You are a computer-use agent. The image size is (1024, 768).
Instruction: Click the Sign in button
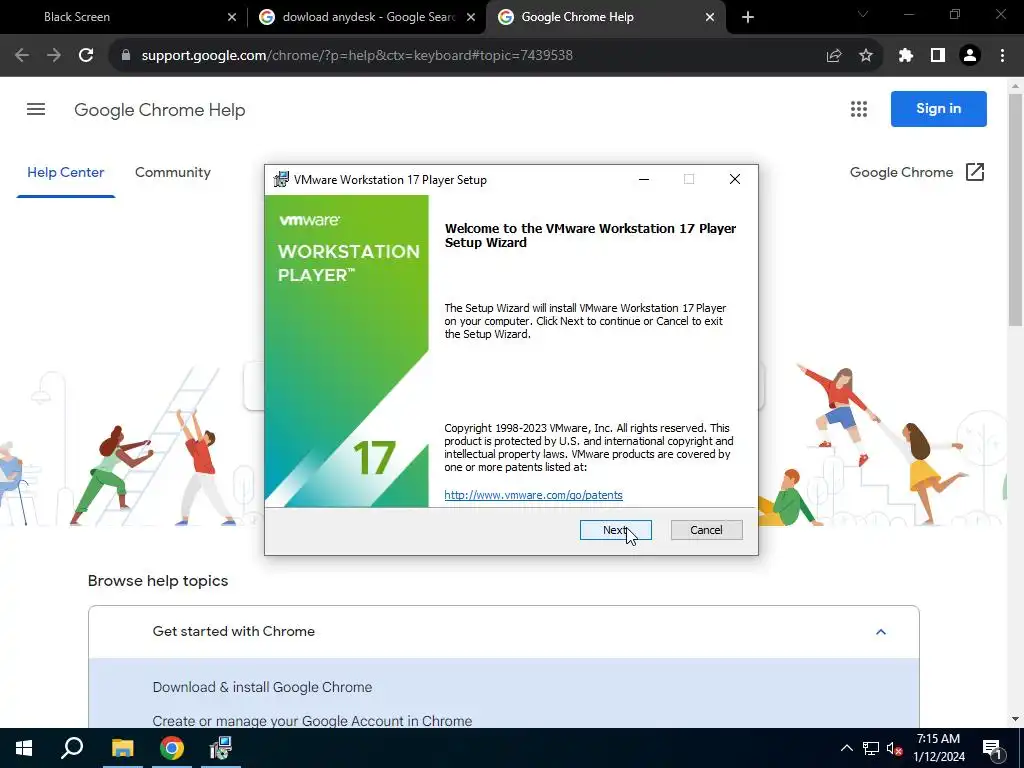click(x=938, y=108)
